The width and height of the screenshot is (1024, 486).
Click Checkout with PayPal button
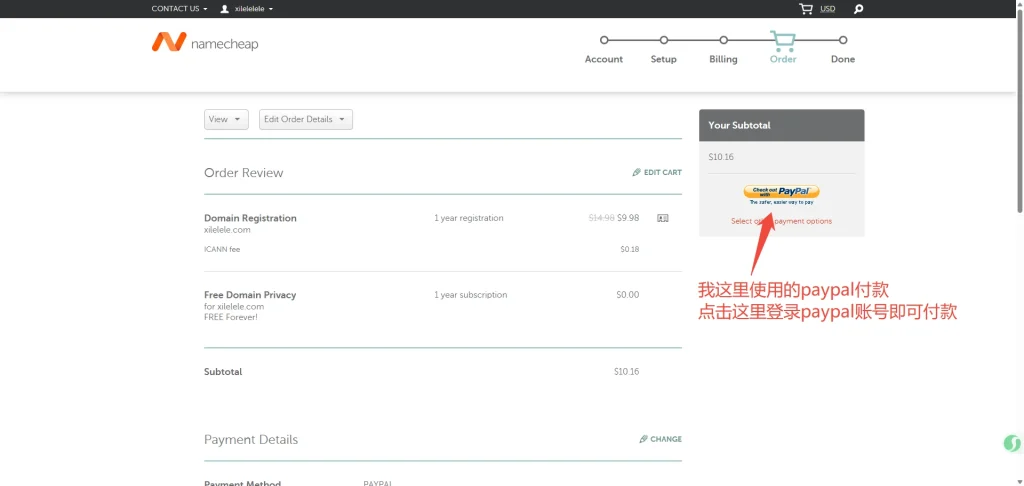pyautogui.click(x=781, y=191)
